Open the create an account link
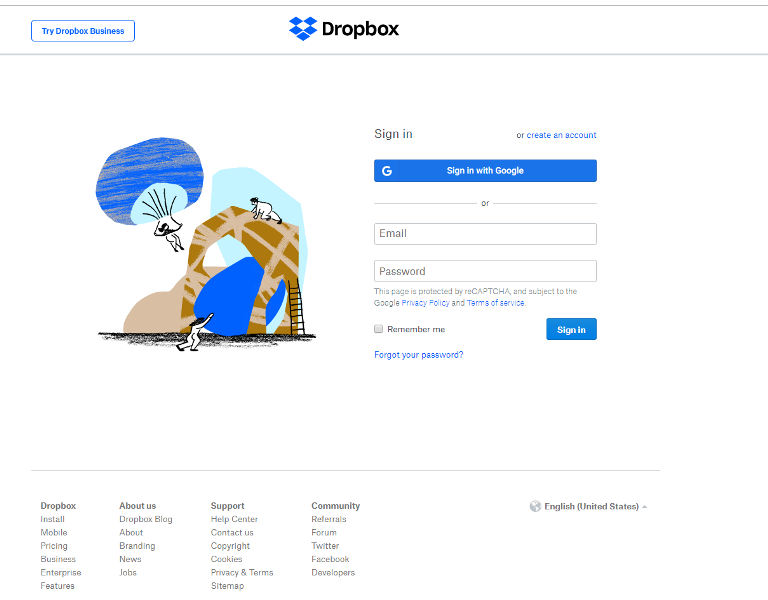768x600 pixels. click(561, 135)
